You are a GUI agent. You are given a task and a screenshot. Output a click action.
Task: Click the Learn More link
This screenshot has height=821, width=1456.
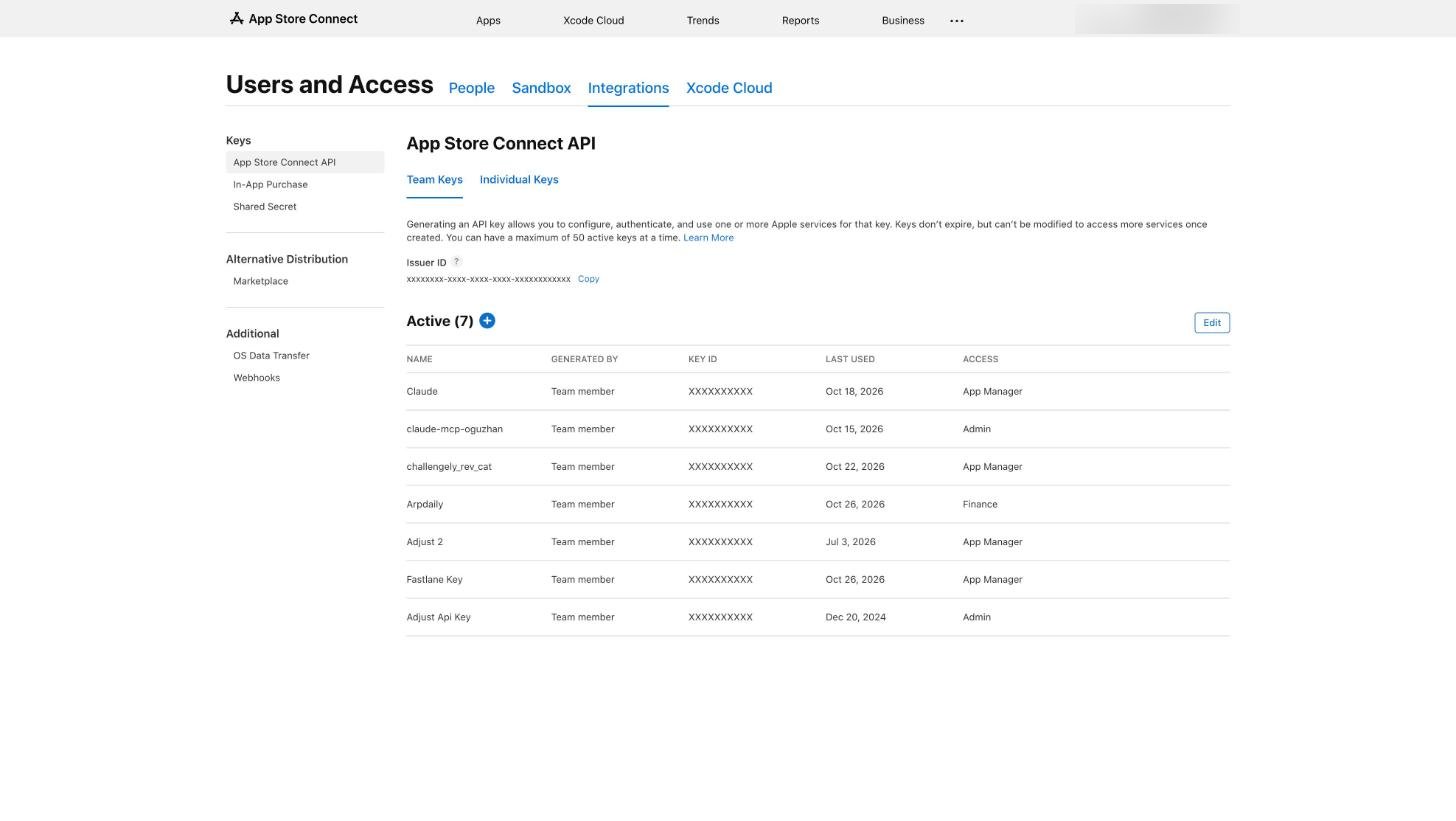tap(708, 238)
